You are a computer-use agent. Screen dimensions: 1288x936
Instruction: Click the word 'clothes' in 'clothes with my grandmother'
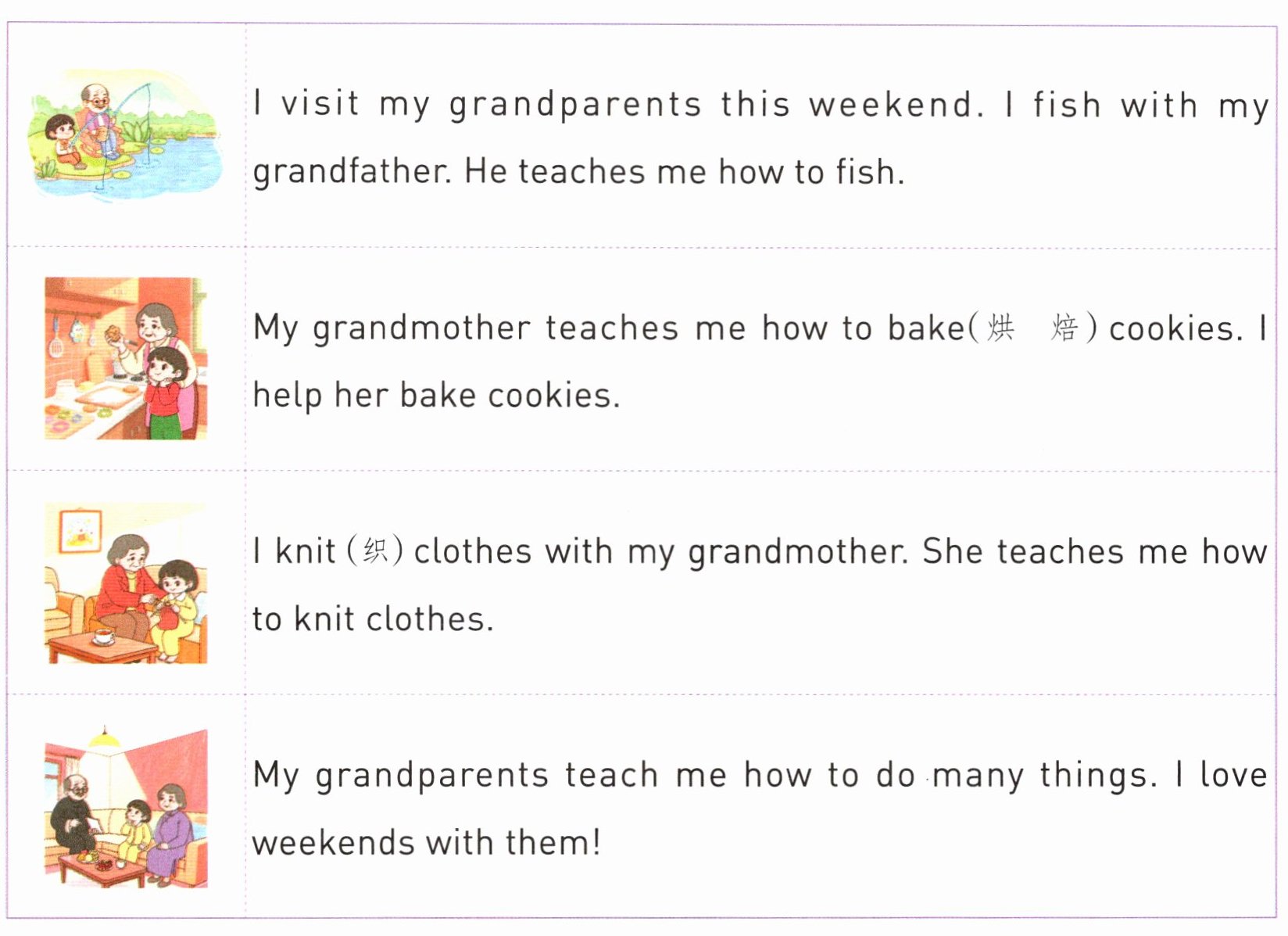[x=473, y=551]
